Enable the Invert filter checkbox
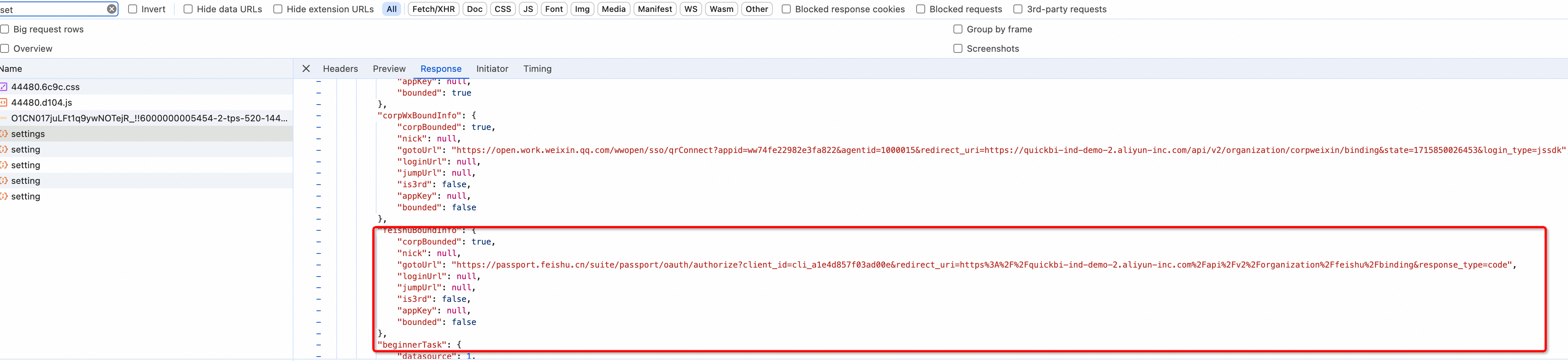 [133, 9]
